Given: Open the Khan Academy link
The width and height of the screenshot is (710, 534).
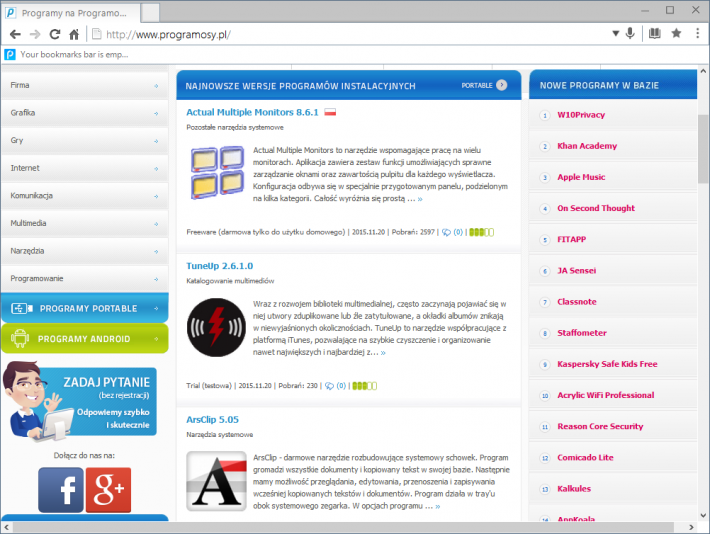Looking at the screenshot, I should coord(587,146).
